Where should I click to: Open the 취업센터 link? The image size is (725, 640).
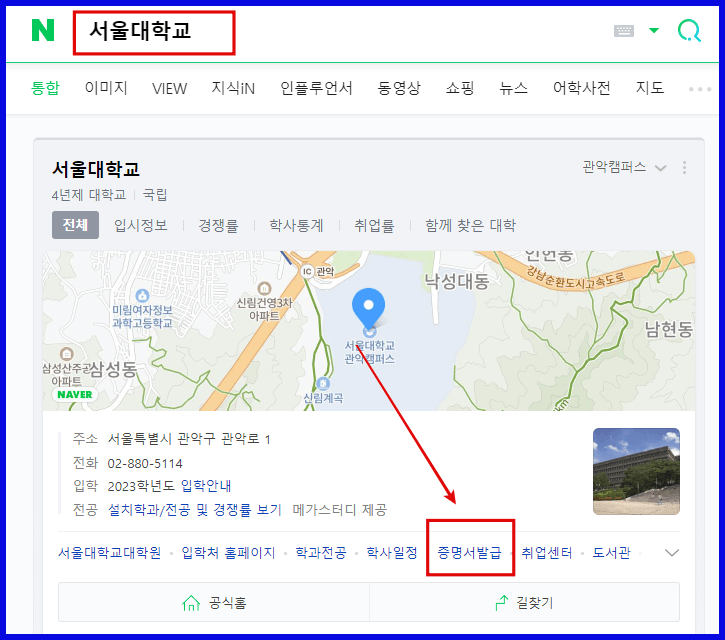click(x=547, y=553)
